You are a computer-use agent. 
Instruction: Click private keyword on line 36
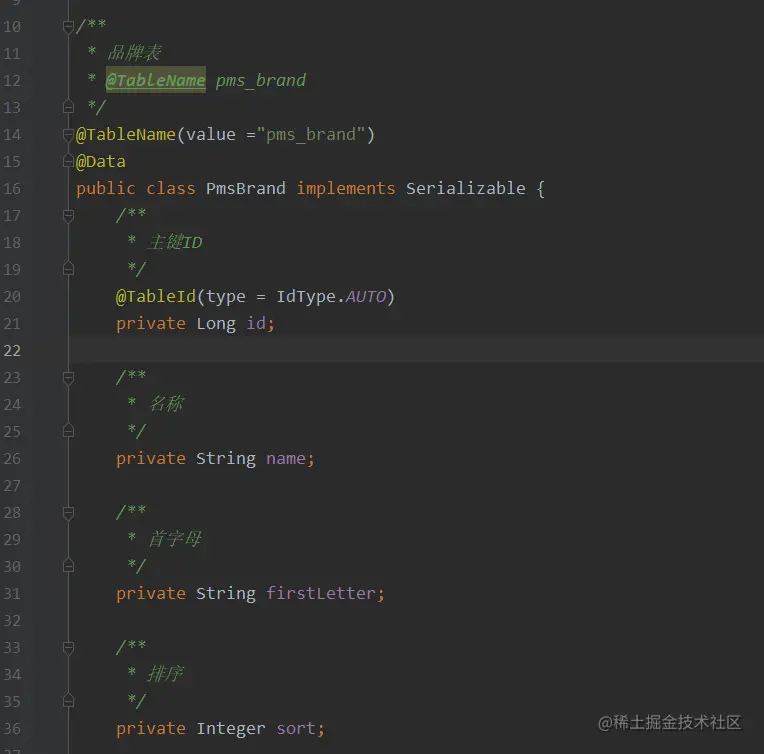pos(151,729)
